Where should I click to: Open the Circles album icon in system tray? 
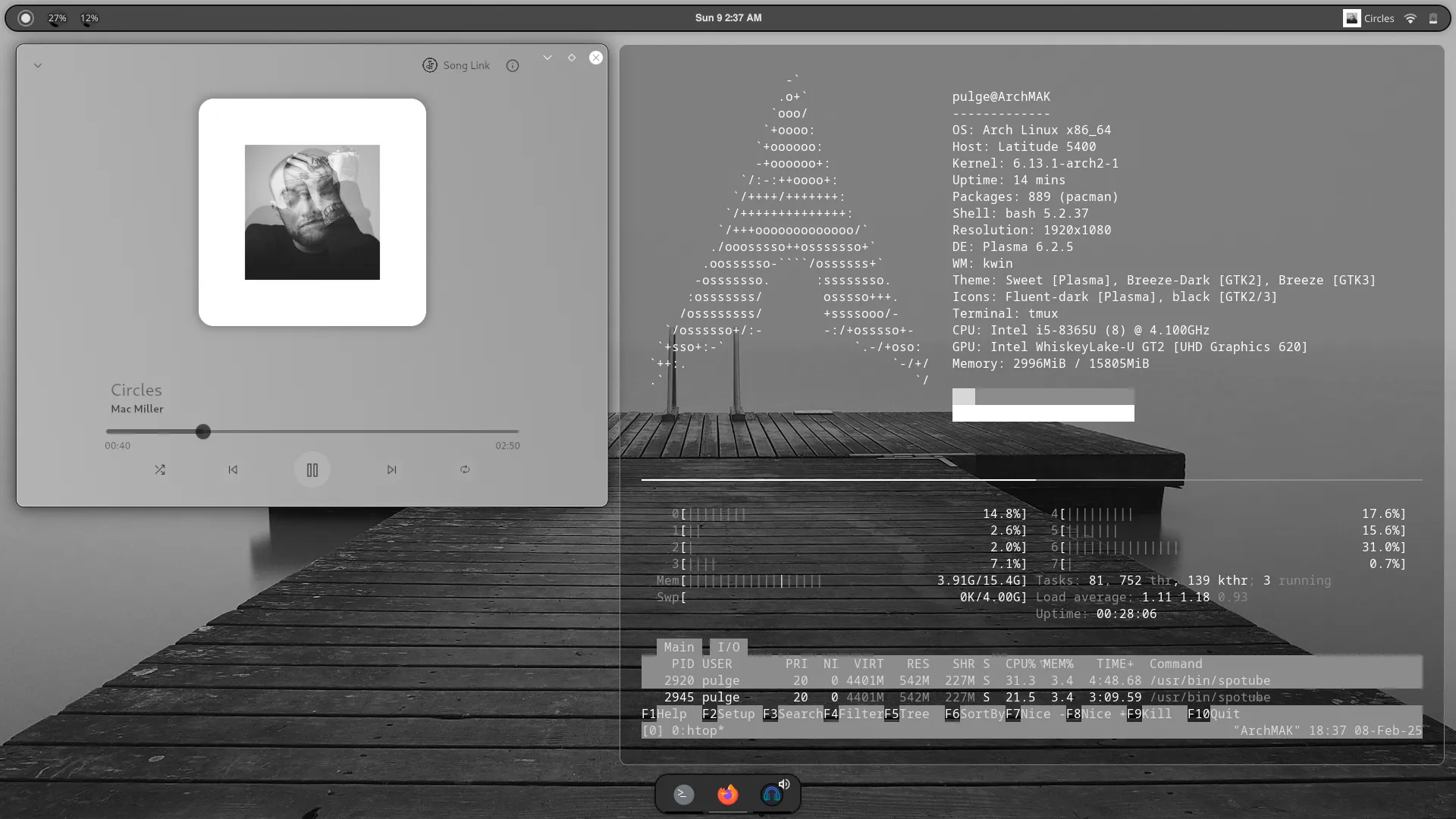[x=1351, y=18]
